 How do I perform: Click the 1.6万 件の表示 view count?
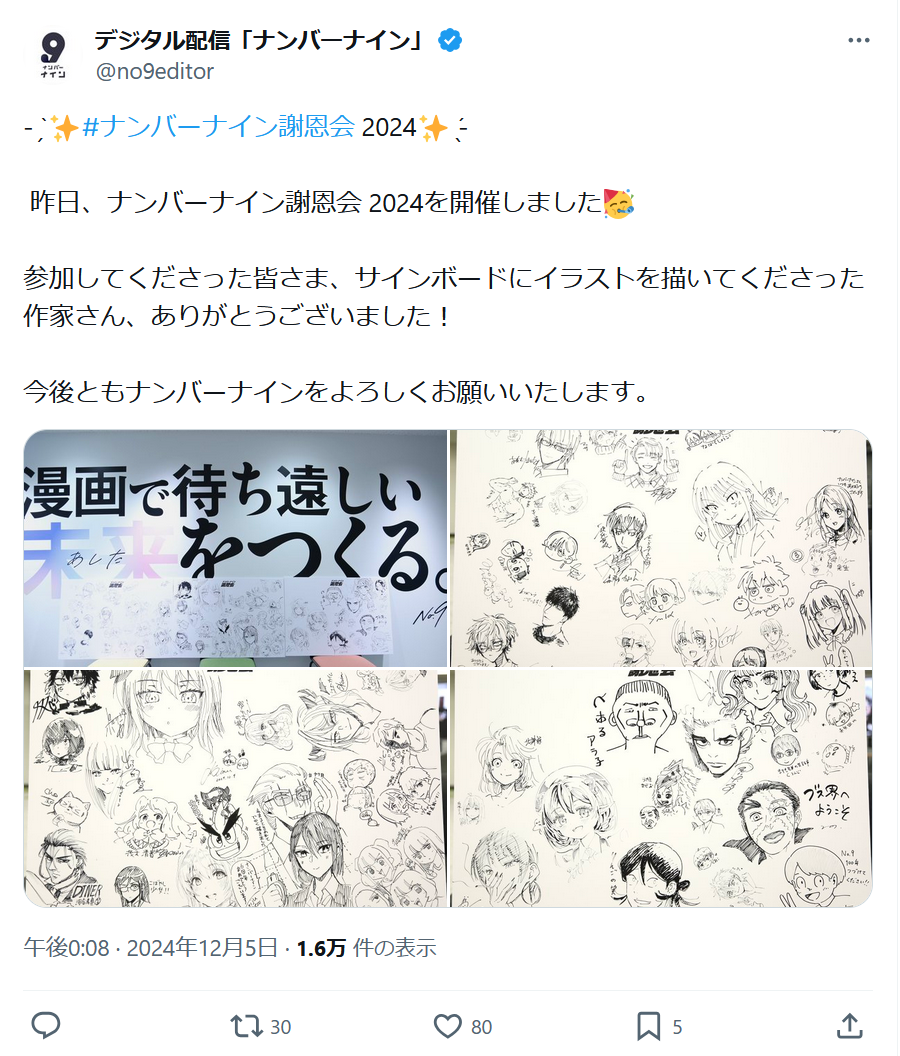tap(366, 948)
